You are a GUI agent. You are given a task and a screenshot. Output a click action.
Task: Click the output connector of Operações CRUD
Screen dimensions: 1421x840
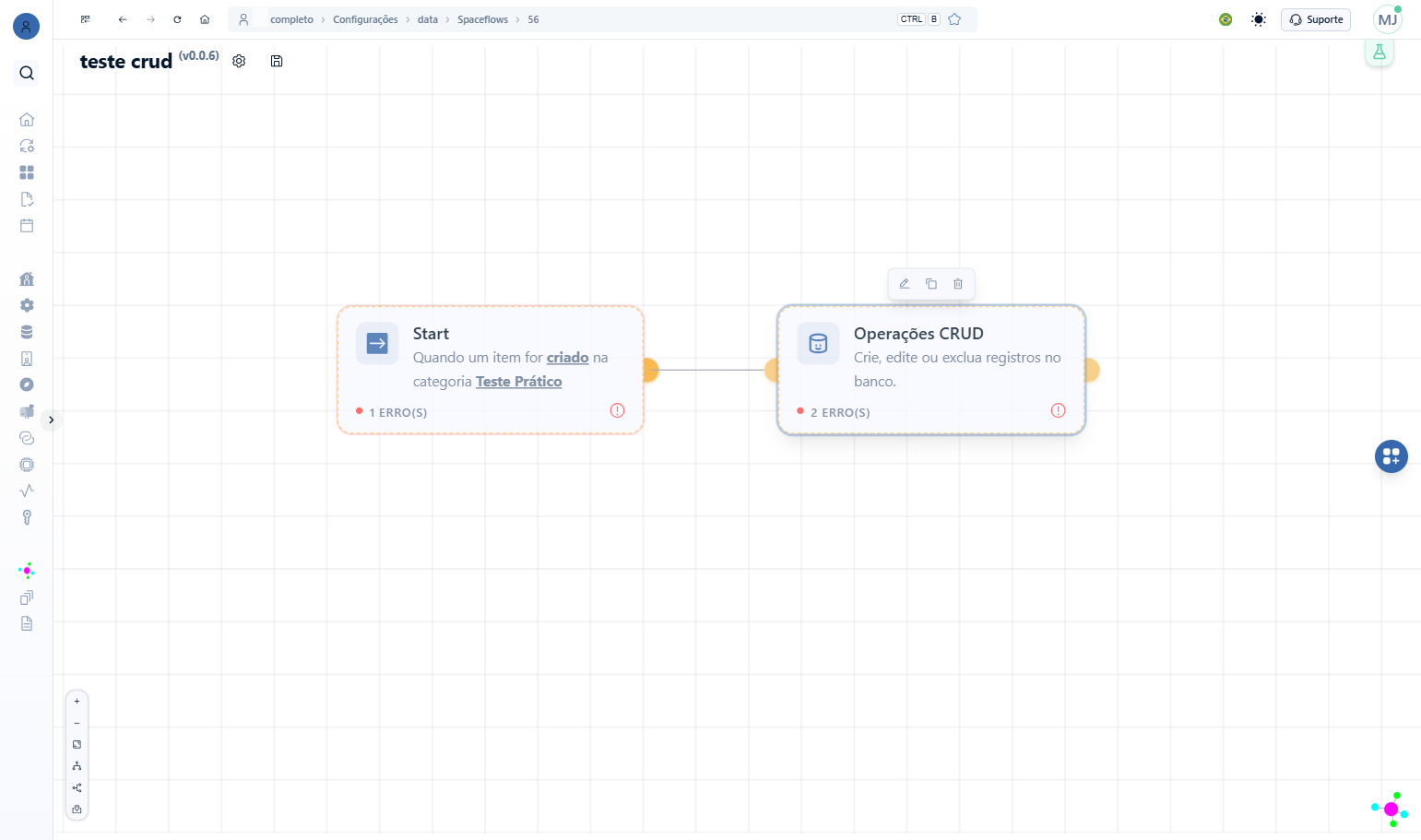(x=1091, y=370)
